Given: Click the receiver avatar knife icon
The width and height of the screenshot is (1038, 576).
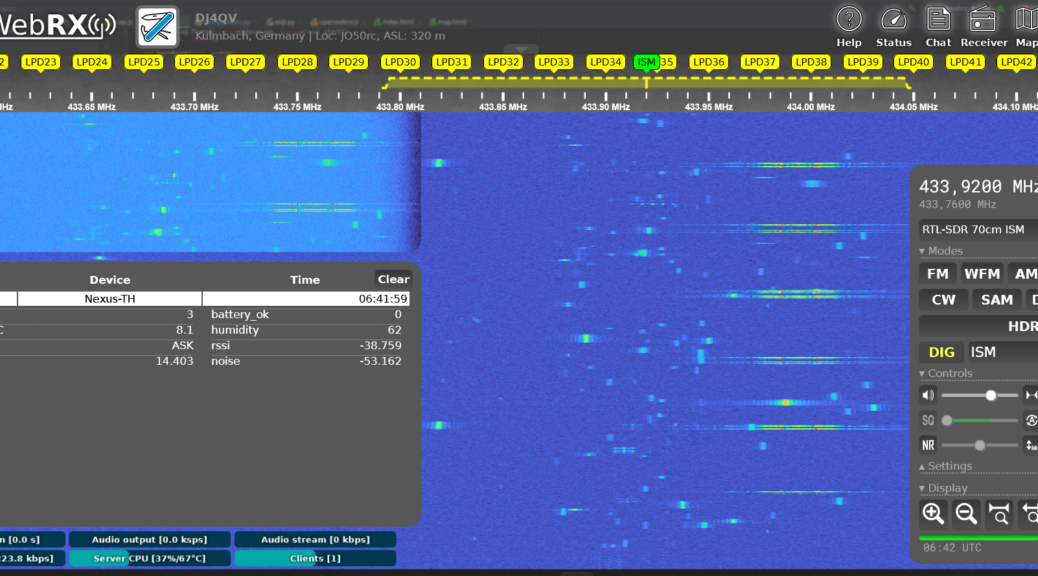Looking at the screenshot, I should pos(157,27).
